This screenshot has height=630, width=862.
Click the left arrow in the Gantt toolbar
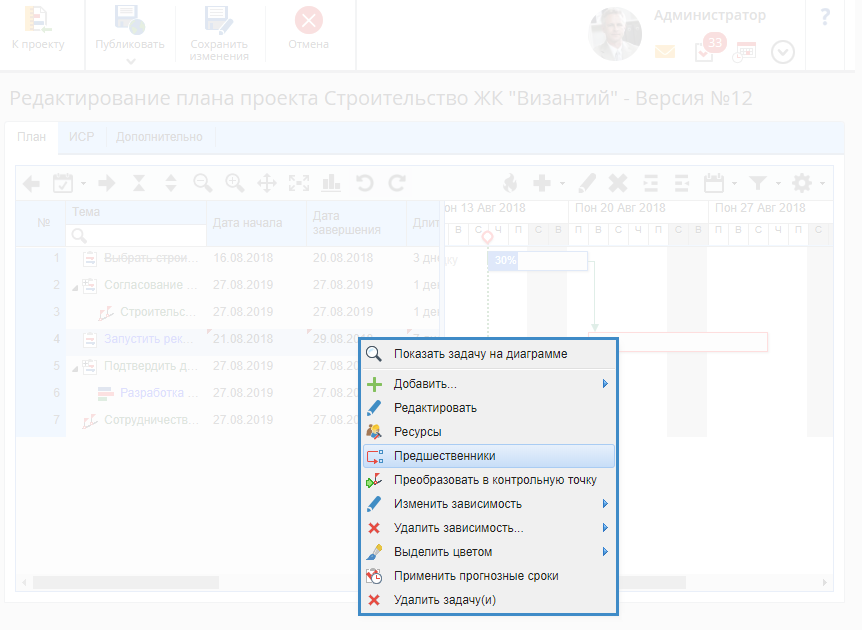[31, 183]
